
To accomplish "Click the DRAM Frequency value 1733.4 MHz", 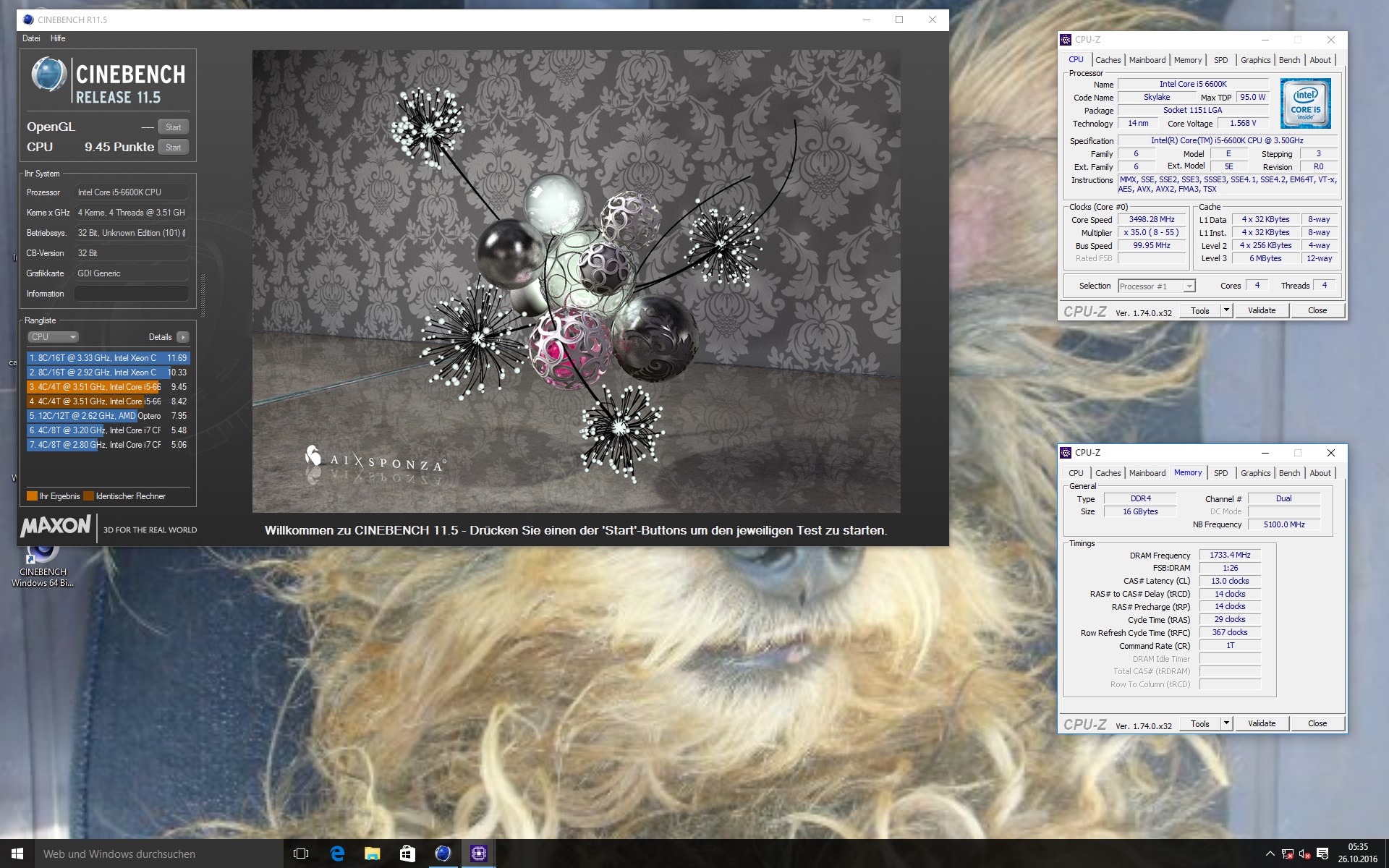I will click(1230, 556).
